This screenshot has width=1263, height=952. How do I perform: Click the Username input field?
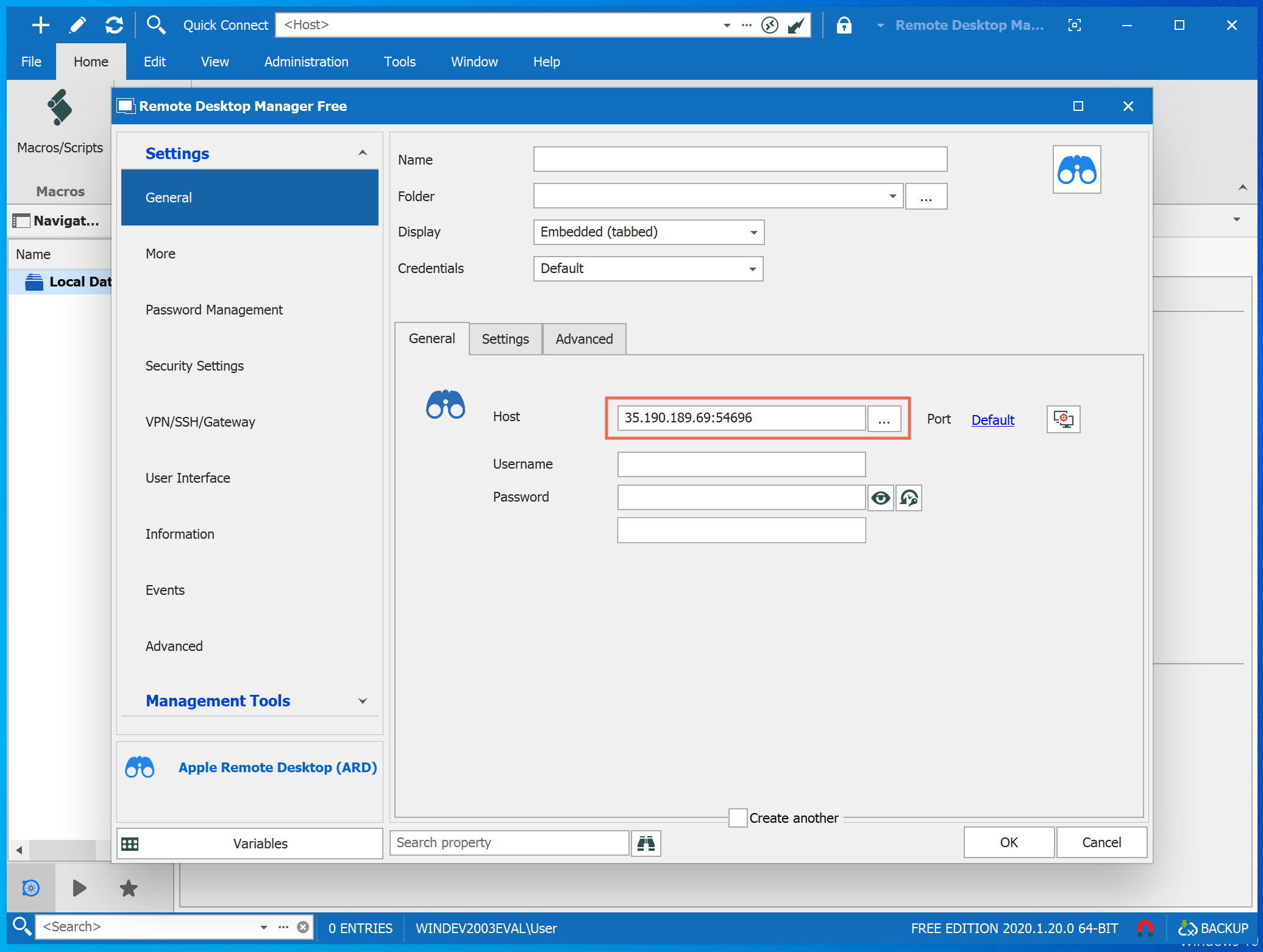[741, 464]
